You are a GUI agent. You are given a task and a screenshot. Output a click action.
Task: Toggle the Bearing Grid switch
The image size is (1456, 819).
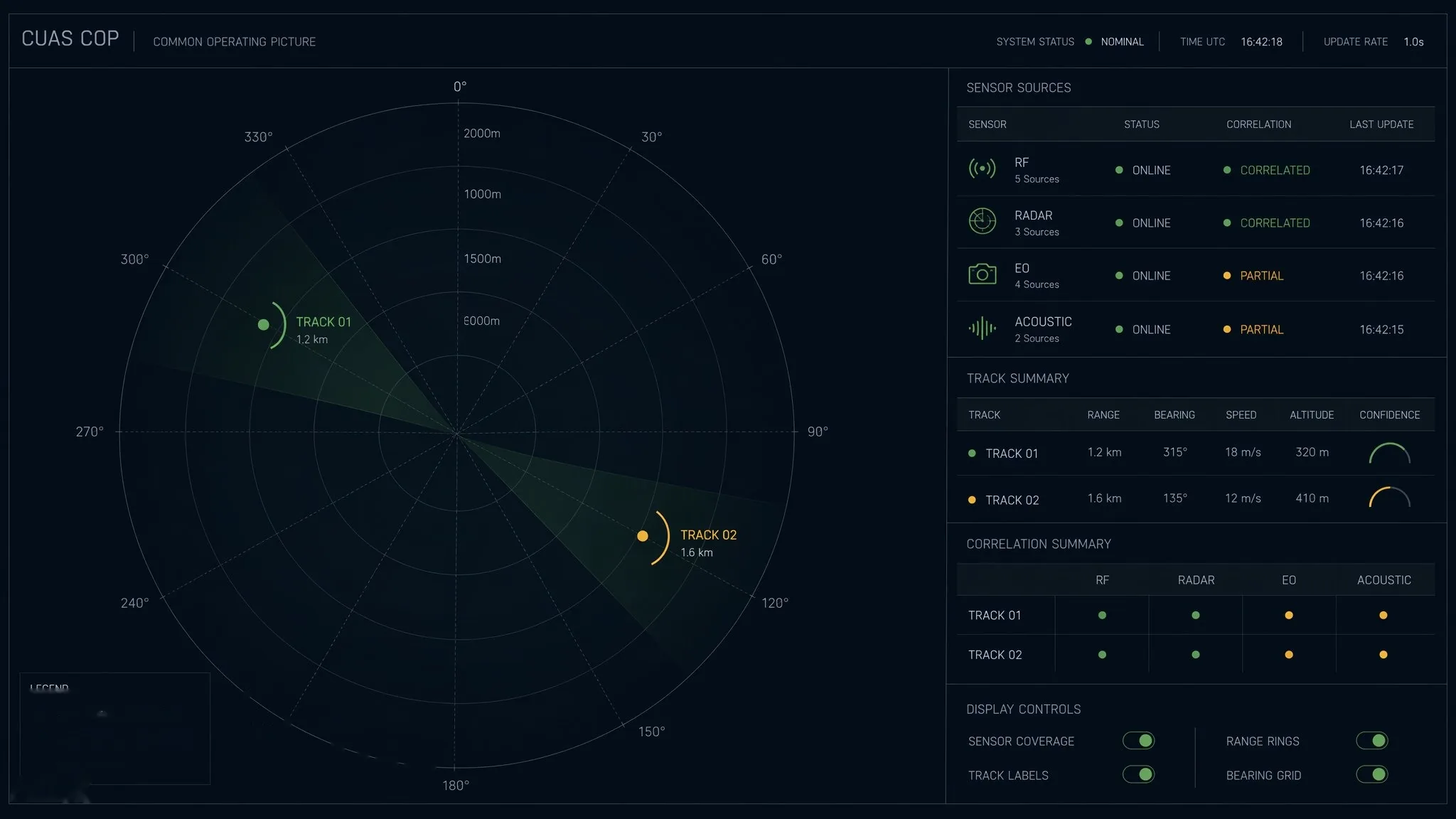click(1372, 774)
